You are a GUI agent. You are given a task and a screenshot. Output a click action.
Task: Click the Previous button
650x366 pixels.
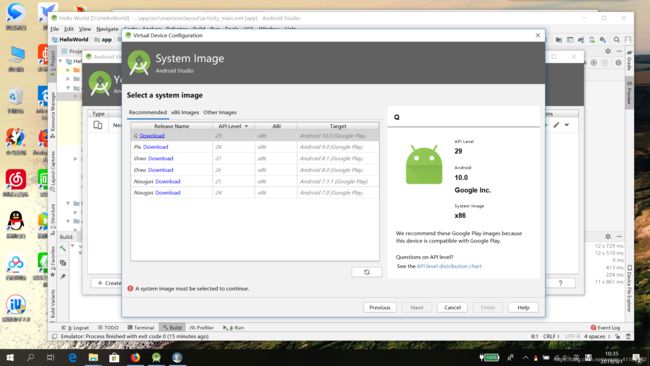(x=380, y=308)
